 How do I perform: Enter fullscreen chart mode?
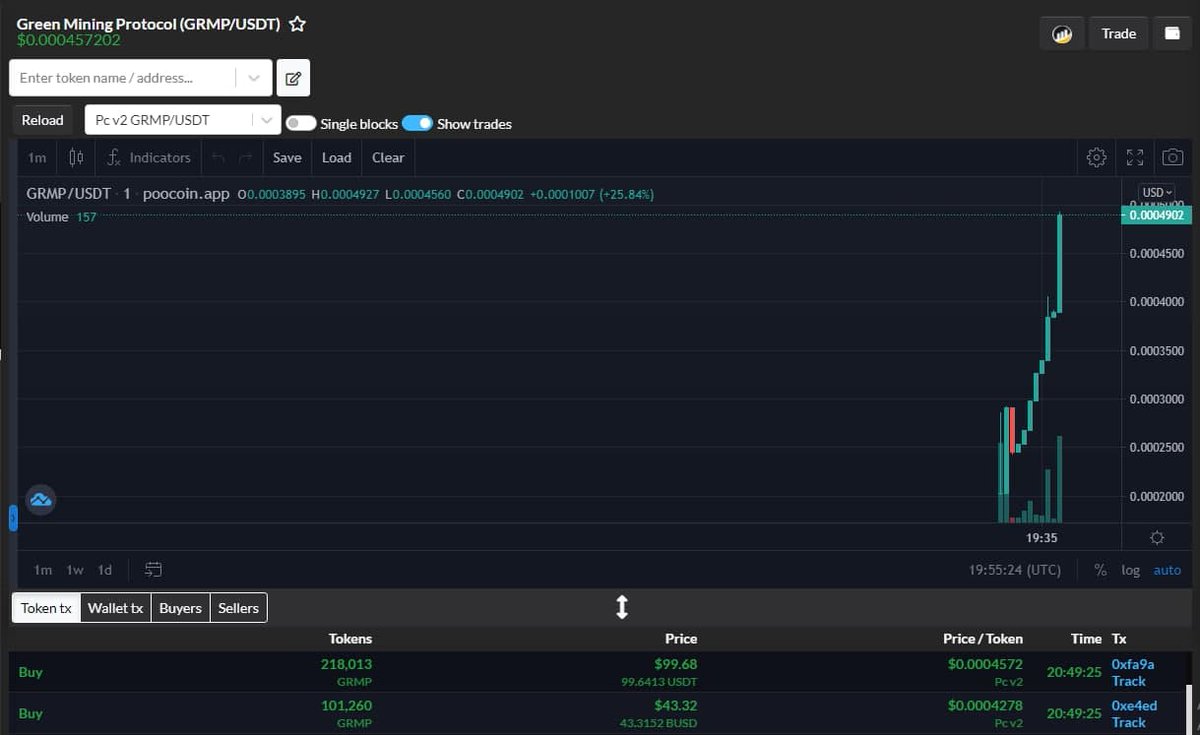tap(1135, 157)
